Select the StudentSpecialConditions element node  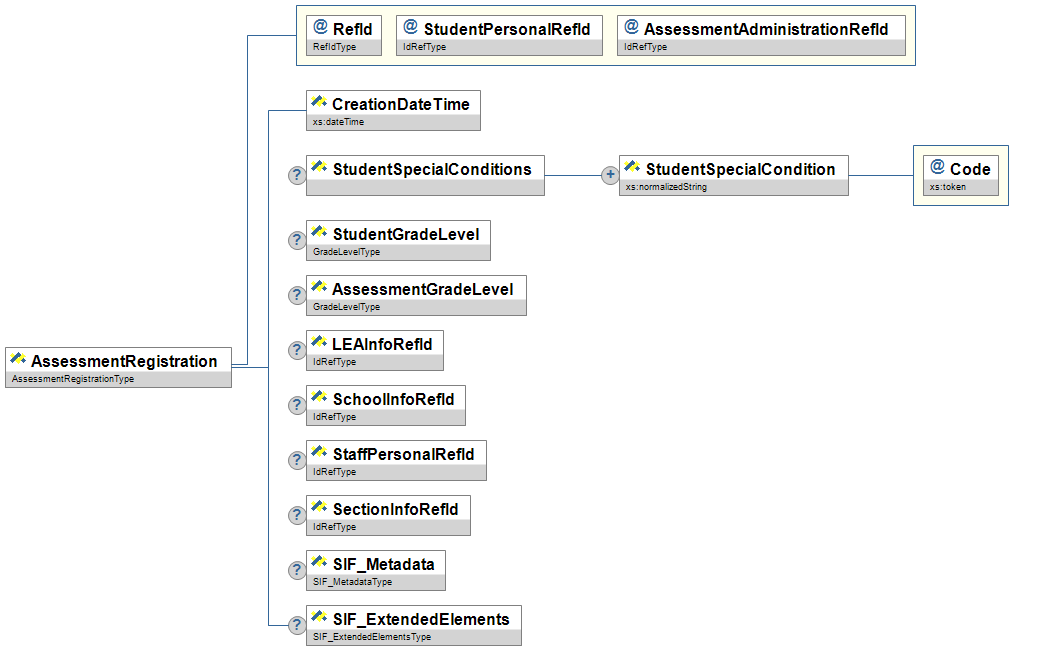431,169
